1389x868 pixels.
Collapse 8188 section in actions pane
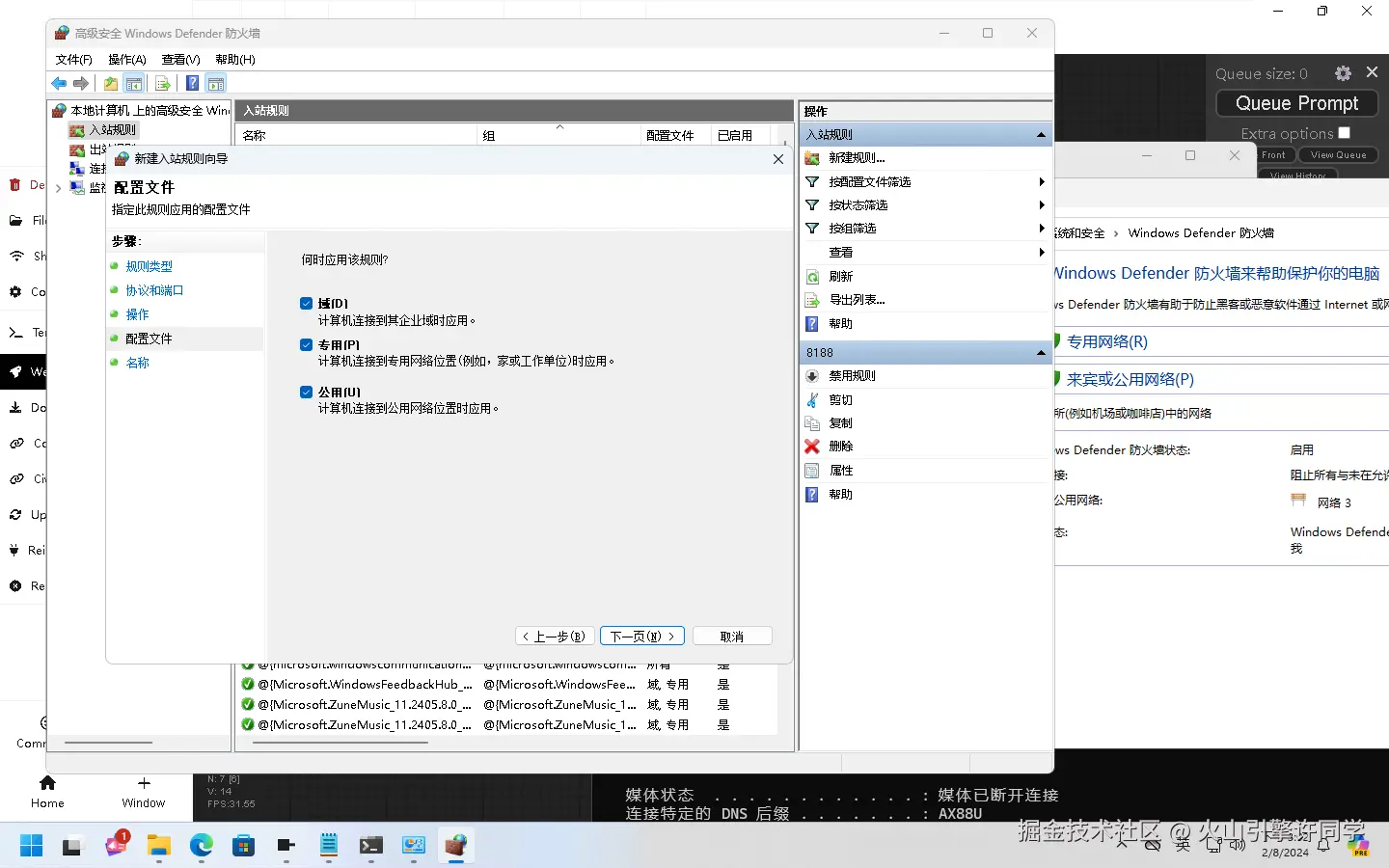pos(1041,353)
